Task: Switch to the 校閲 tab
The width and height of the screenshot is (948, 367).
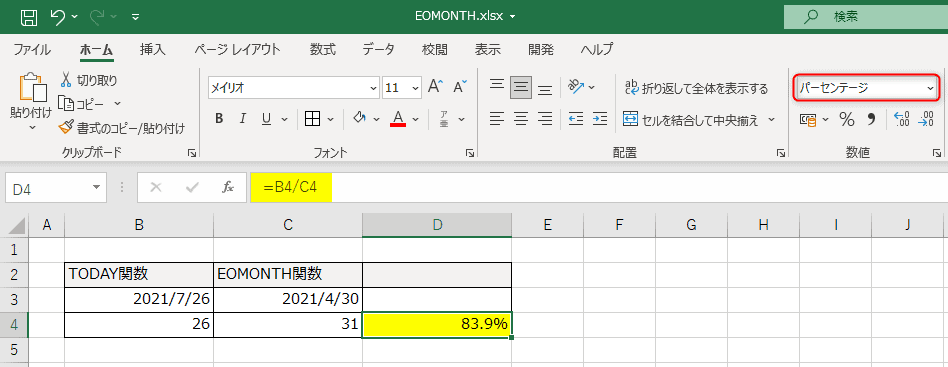Action: coord(435,50)
